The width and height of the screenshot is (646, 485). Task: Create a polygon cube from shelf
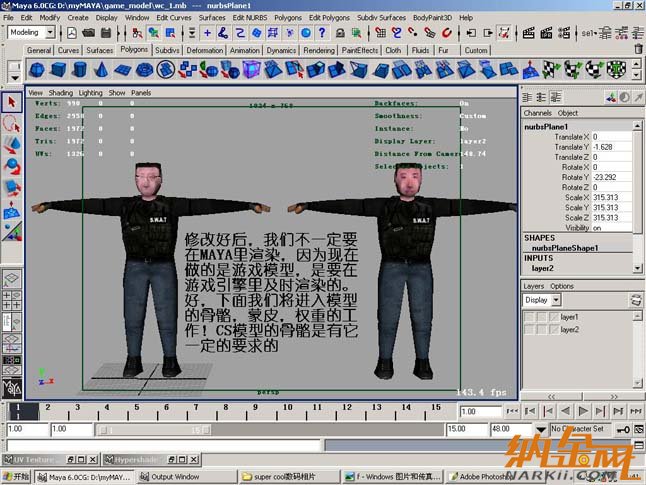[58, 70]
